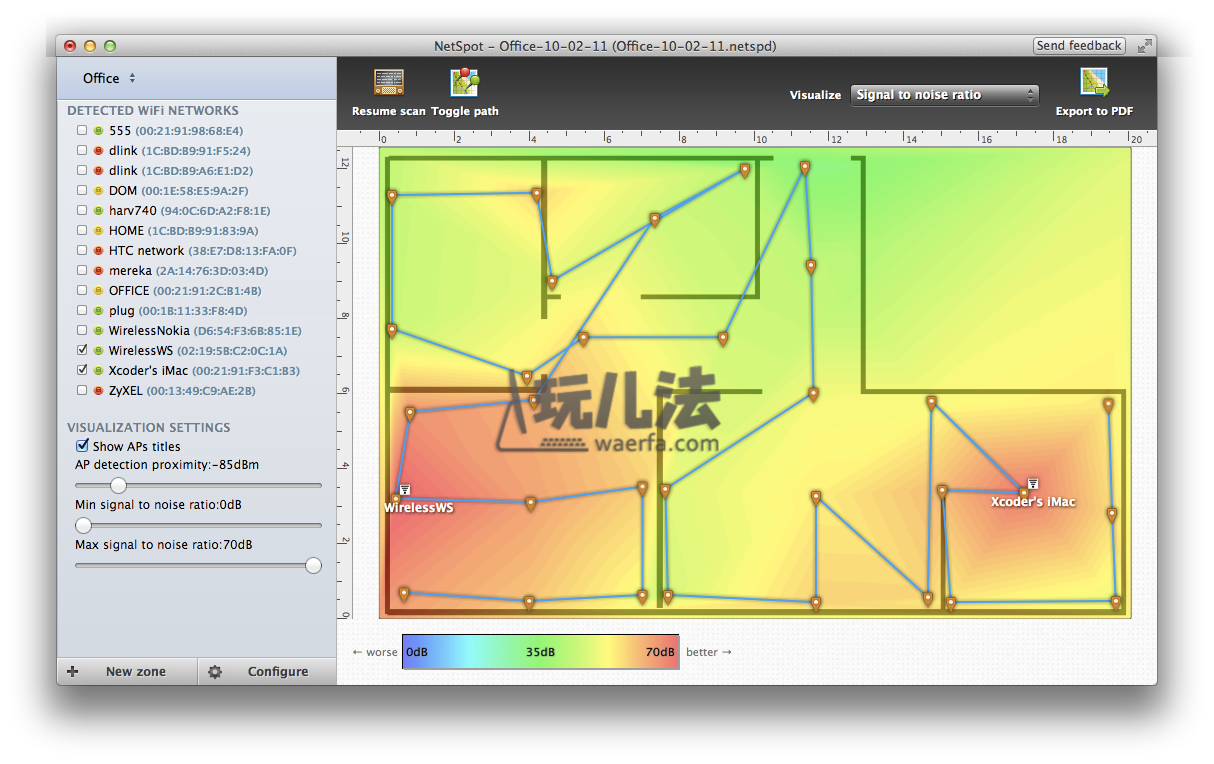Open the Office zone selector dropdown
Screen dimensions: 1214x764
[x=110, y=78]
